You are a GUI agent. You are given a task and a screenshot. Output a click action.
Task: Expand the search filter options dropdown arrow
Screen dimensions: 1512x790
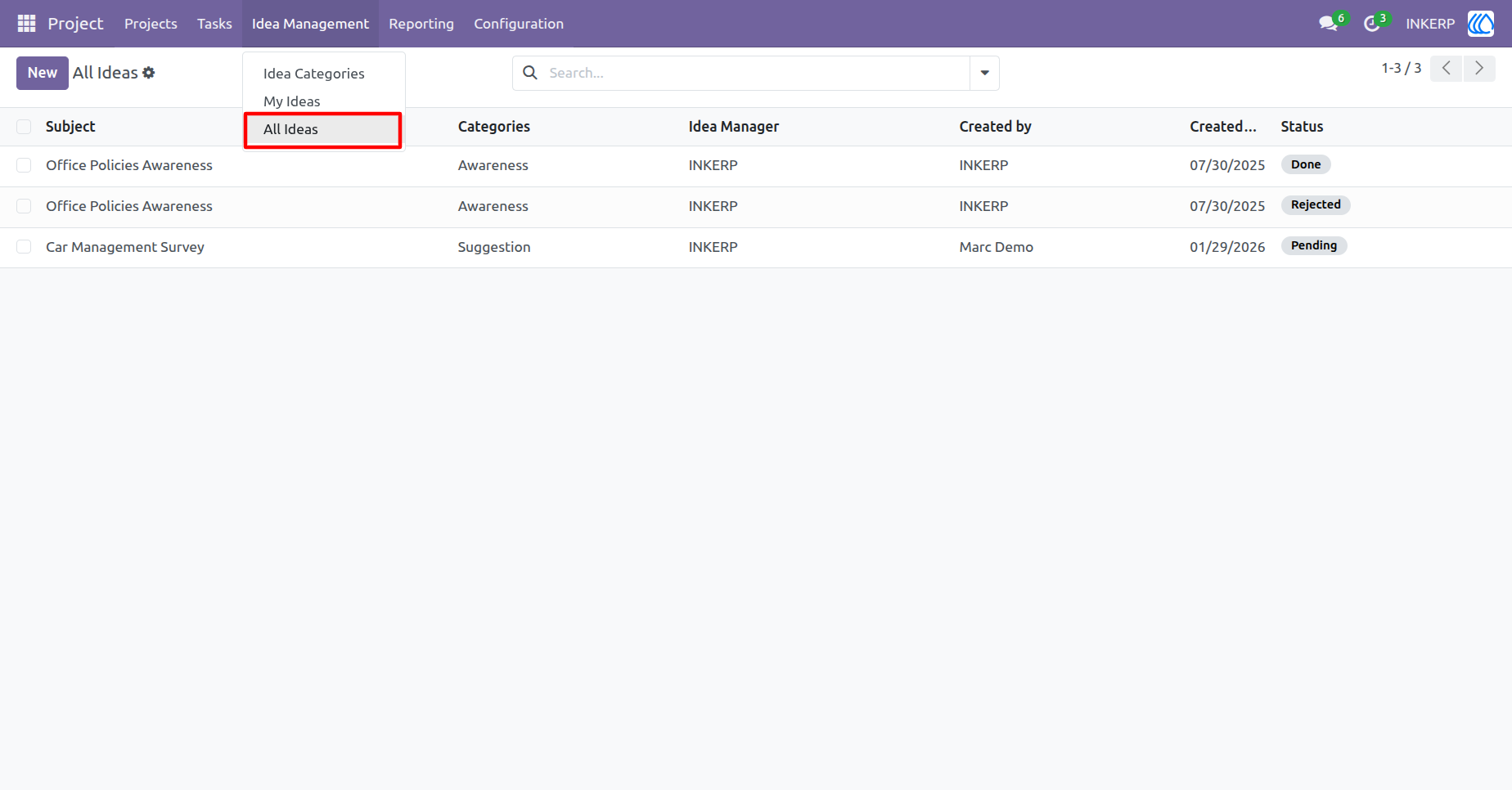984,73
